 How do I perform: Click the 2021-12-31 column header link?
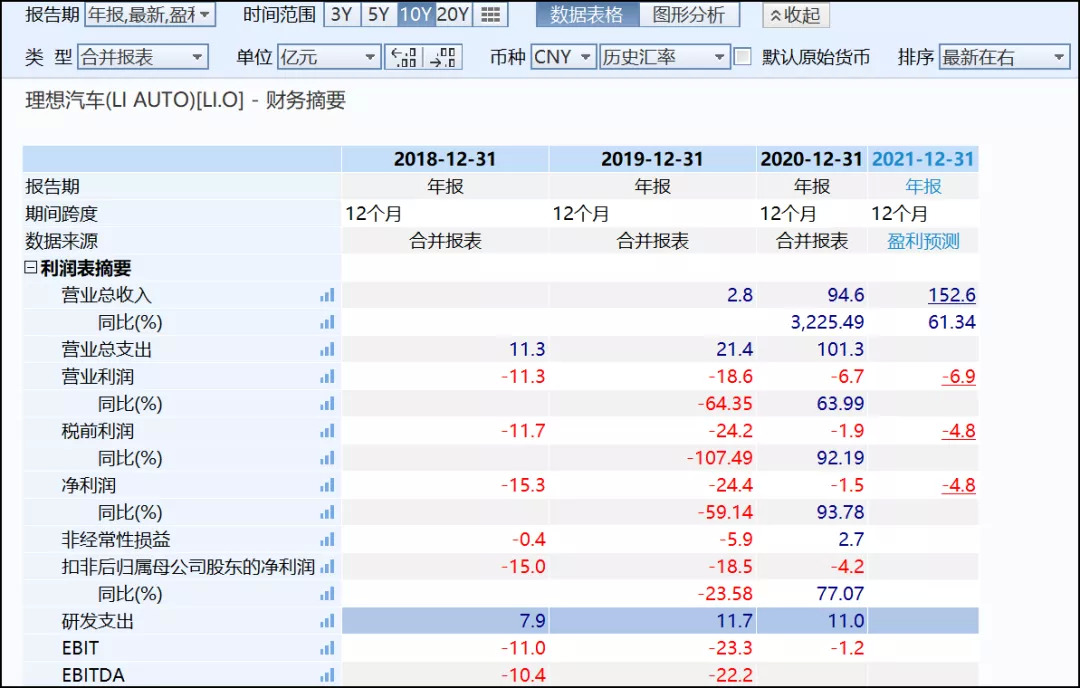(923, 159)
